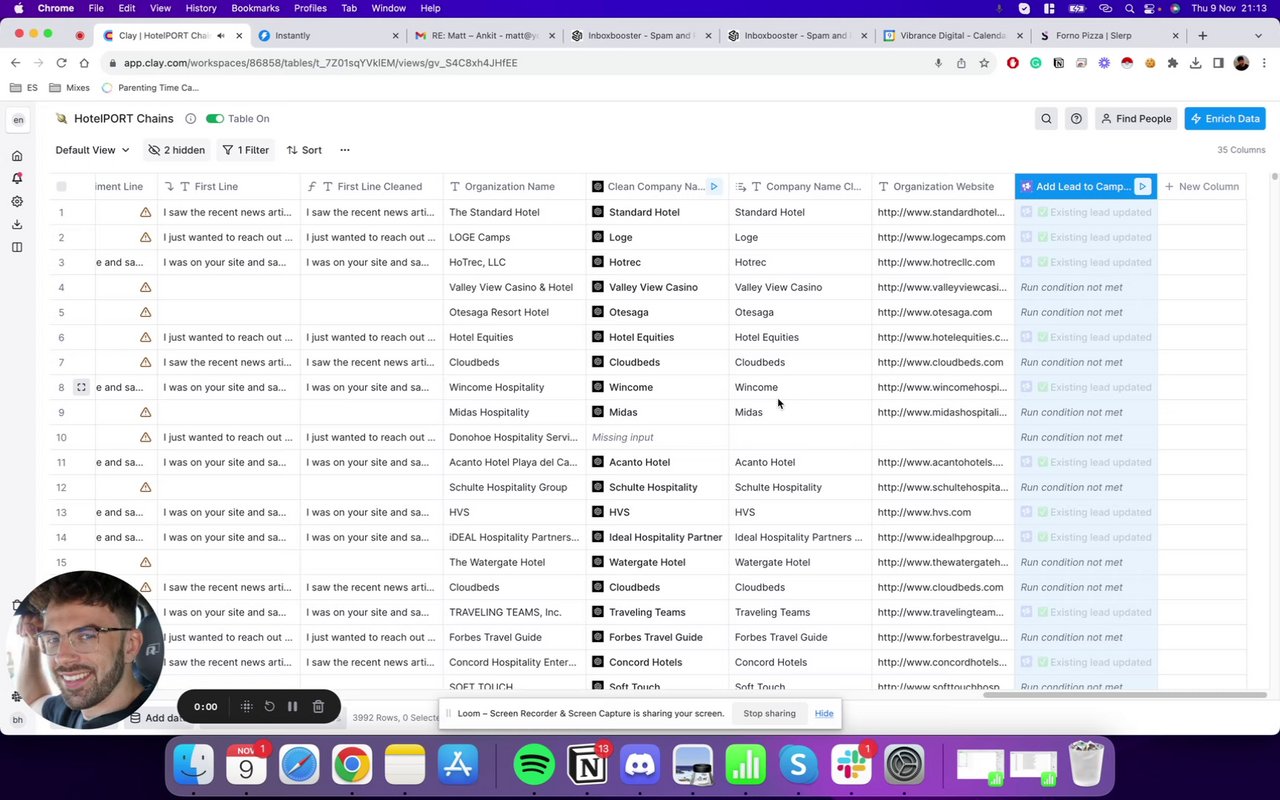Select the http://www.hvs.com website cell
This screenshot has height=800, width=1280.
tap(943, 512)
